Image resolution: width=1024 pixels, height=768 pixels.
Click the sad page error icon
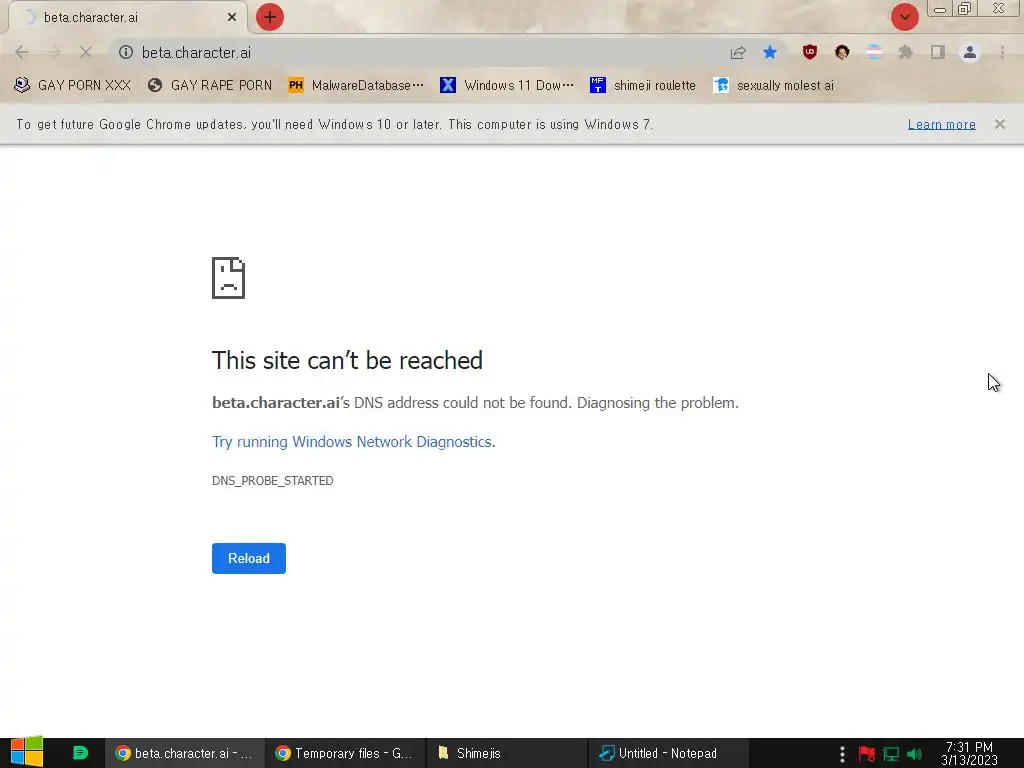[229, 278]
